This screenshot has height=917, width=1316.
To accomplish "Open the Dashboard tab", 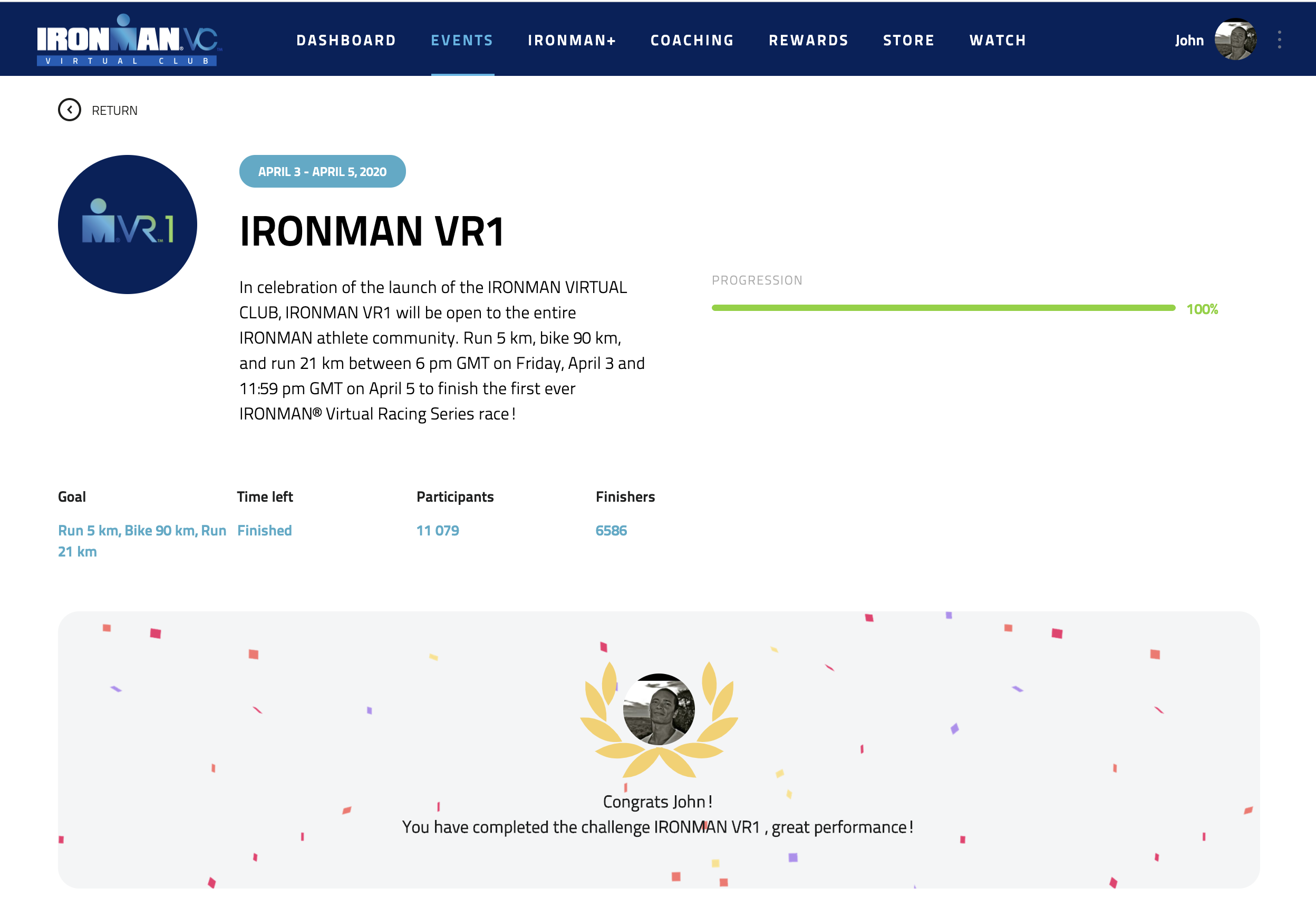I will click(x=346, y=40).
